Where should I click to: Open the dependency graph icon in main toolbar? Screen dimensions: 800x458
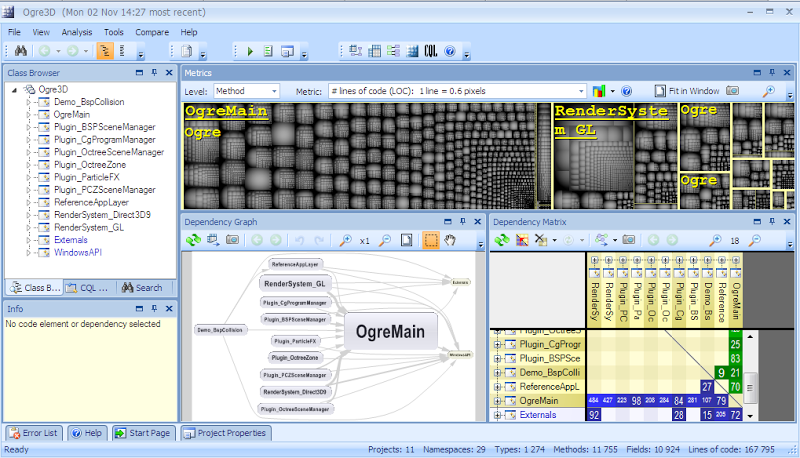coord(355,51)
